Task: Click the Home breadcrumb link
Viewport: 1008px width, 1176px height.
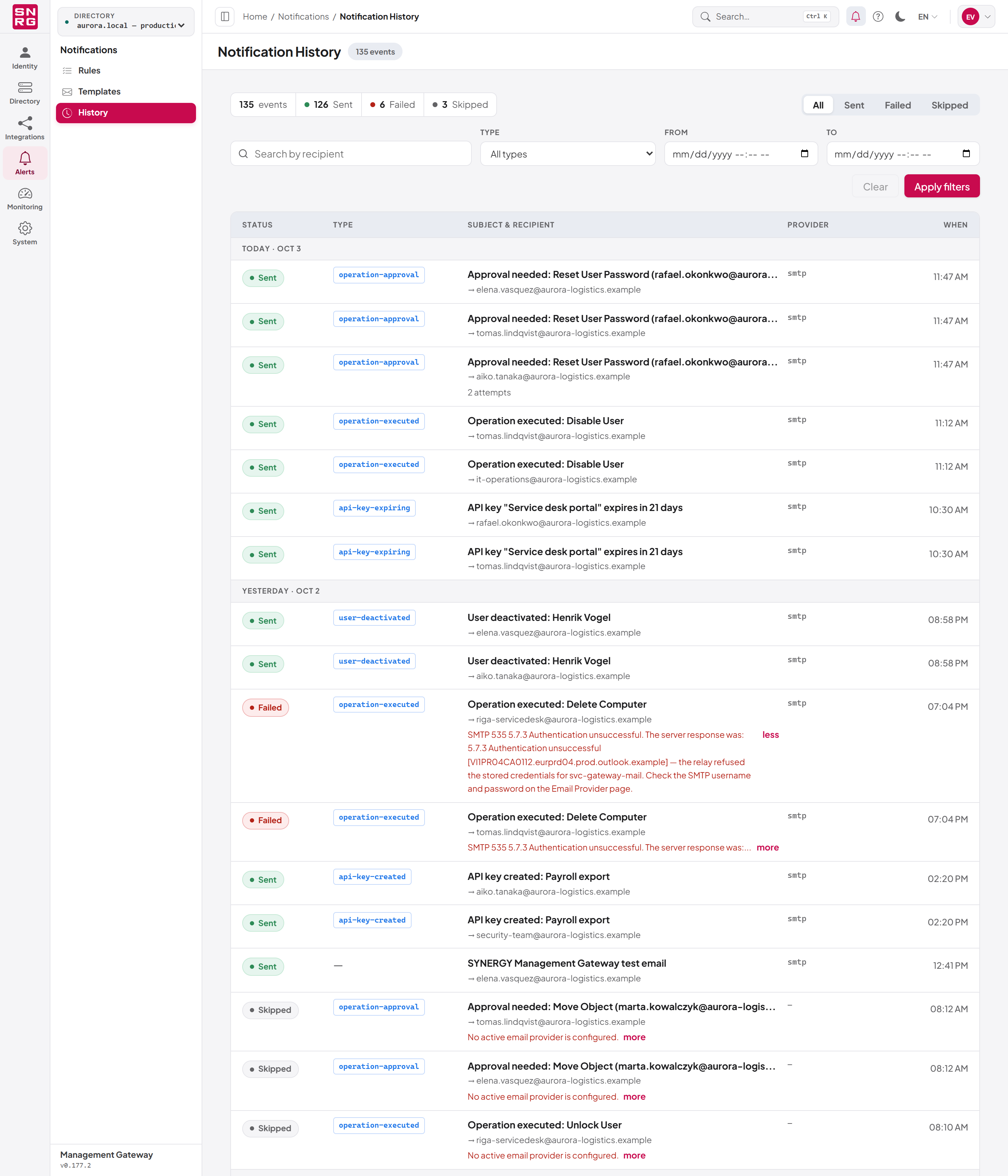Action: tap(255, 16)
